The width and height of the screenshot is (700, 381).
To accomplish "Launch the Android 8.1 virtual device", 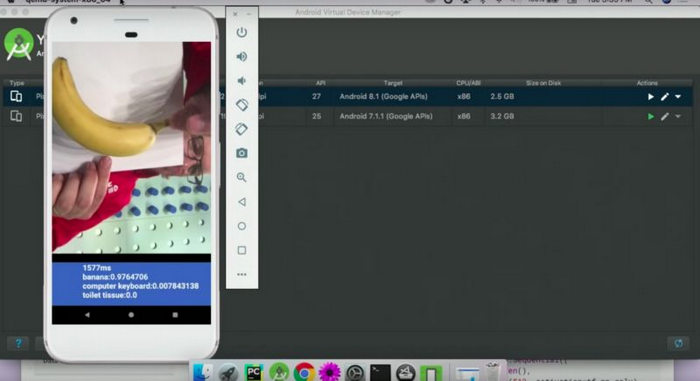I will pyautogui.click(x=650, y=96).
